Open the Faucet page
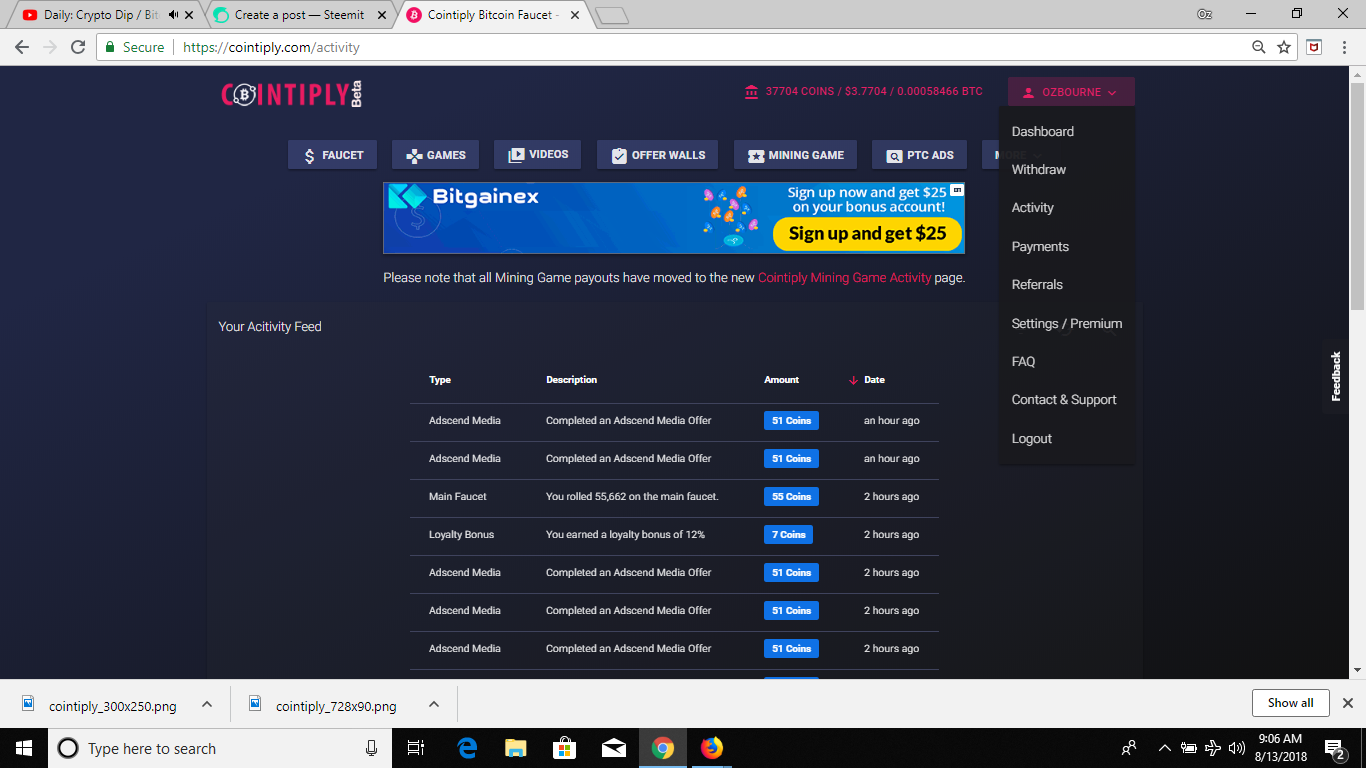The width and height of the screenshot is (1366, 768). [333, 155]
